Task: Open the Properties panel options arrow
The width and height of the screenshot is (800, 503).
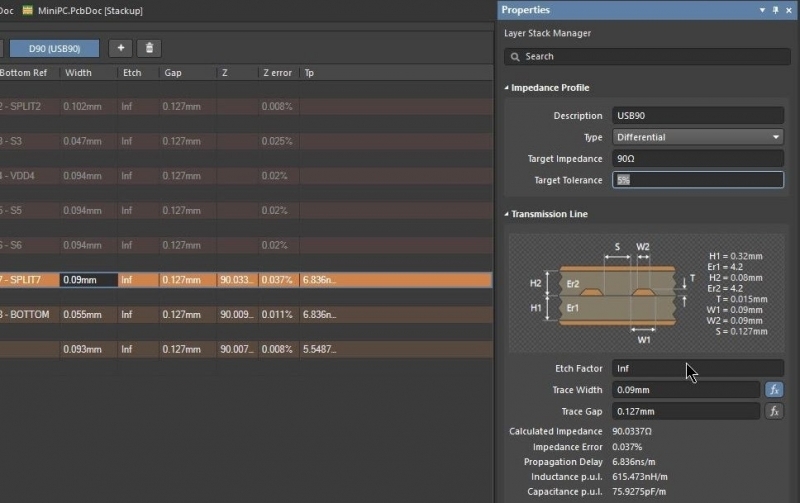Action: pyautogui.click(x=762, y=10)
